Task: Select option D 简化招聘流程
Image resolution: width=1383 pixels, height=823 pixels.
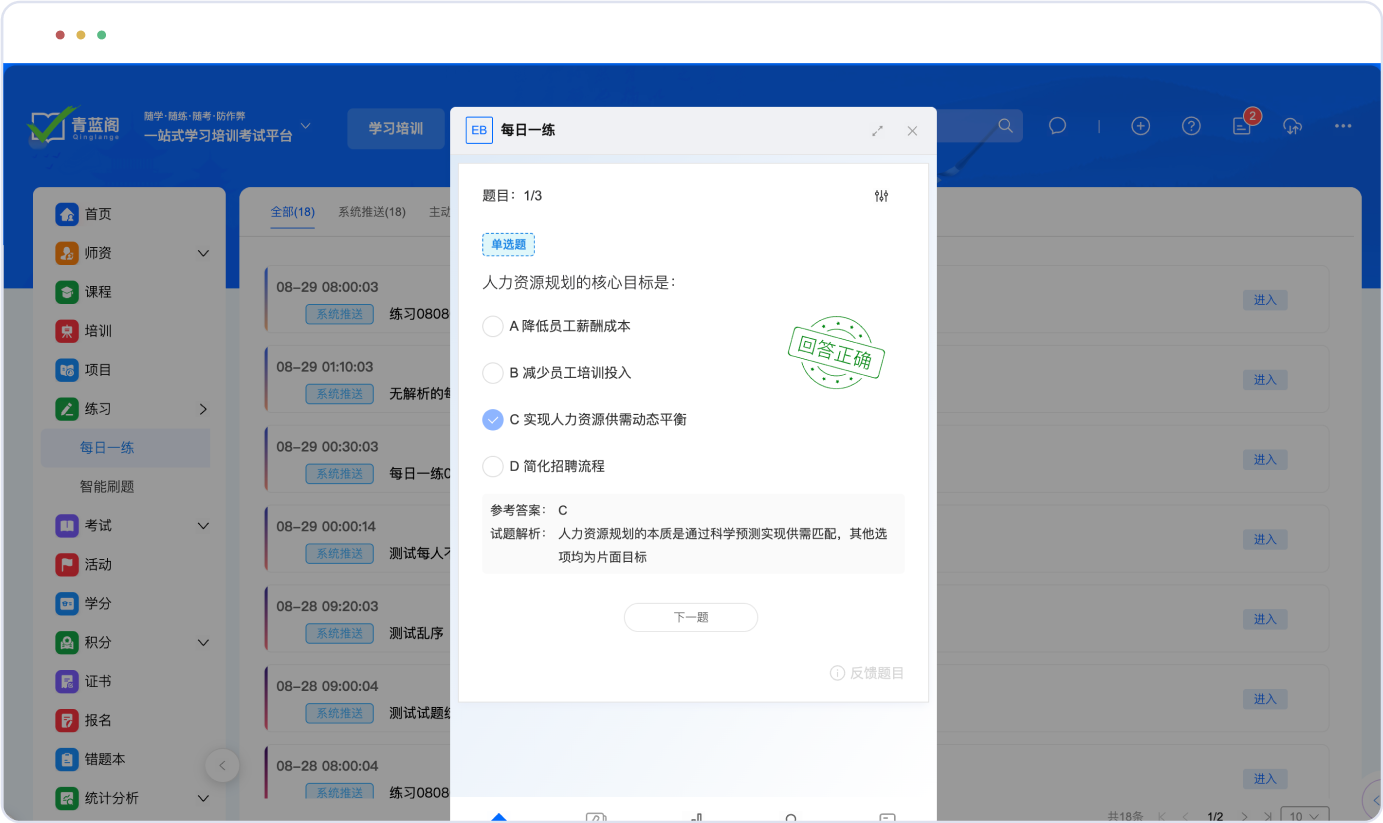Action: point(493,466)
